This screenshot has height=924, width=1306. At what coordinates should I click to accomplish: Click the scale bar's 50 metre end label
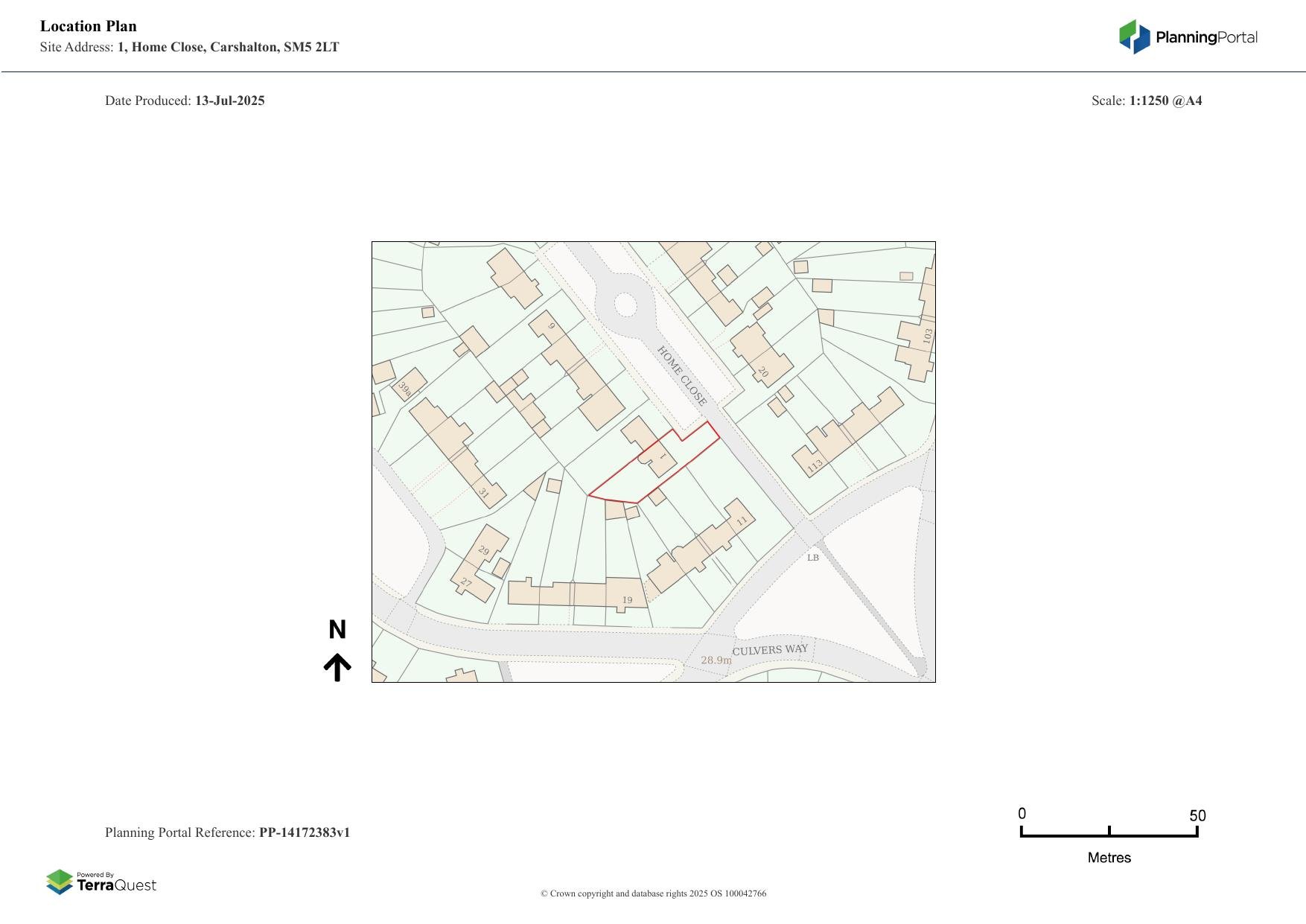pyautogui.click(x=1197, y=816)
